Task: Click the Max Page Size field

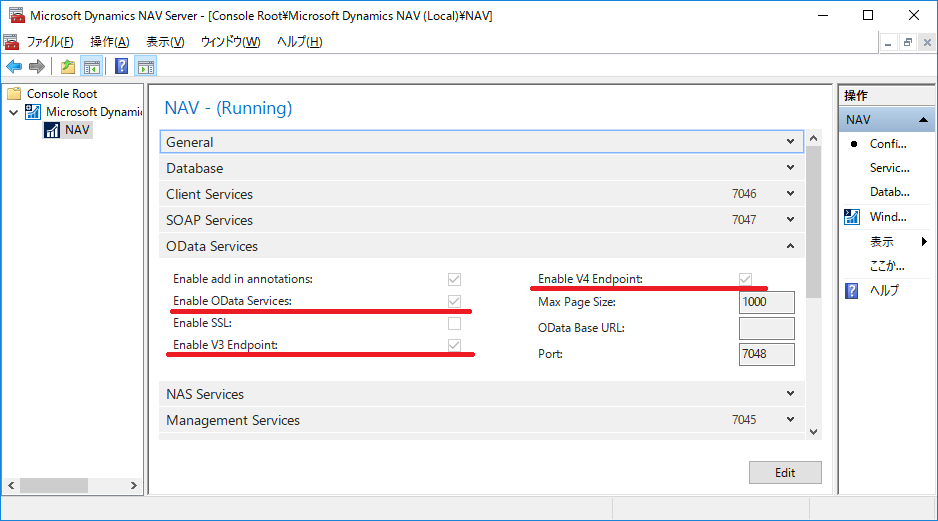Action: point(767,302)
